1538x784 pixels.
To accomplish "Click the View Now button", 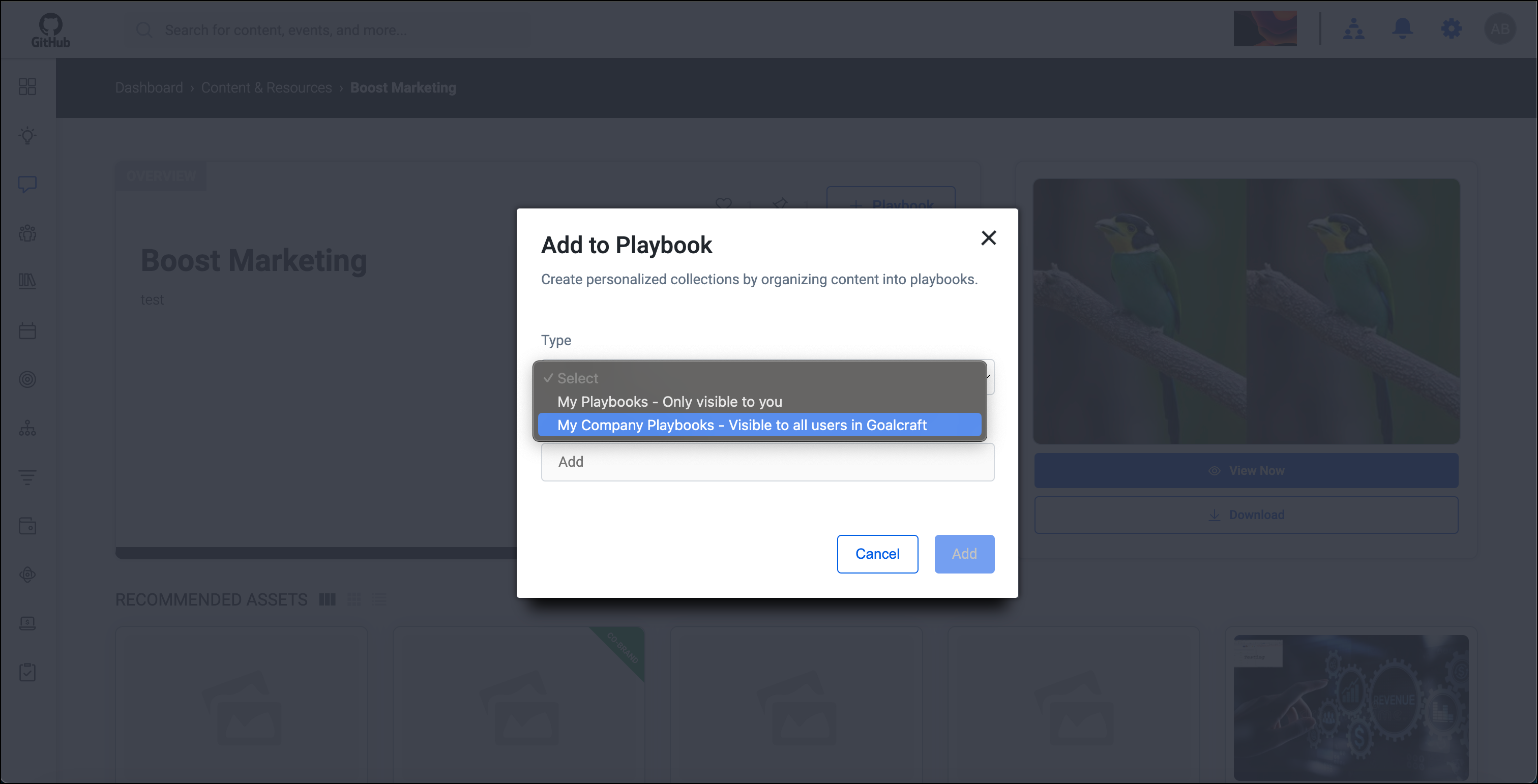I will tap(1246, 470).
